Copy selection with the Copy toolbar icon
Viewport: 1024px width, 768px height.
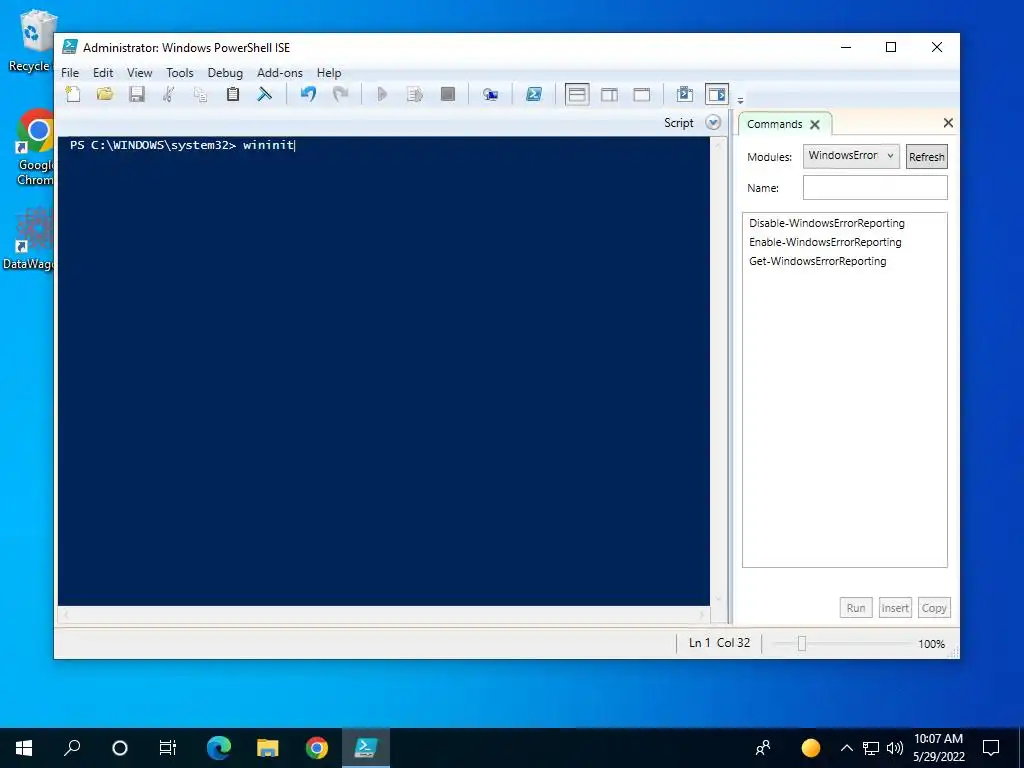coord(200,94)
